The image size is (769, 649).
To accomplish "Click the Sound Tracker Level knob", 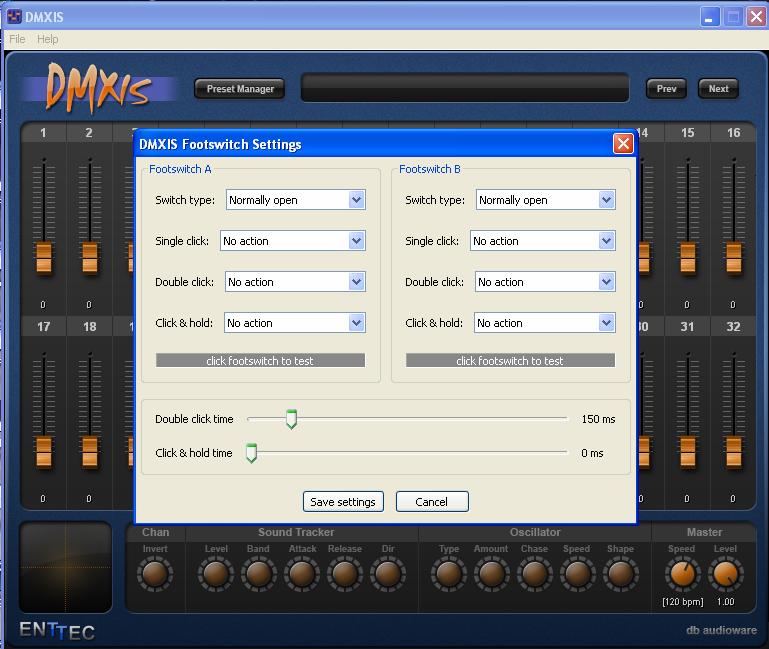I will click(215, 574).
